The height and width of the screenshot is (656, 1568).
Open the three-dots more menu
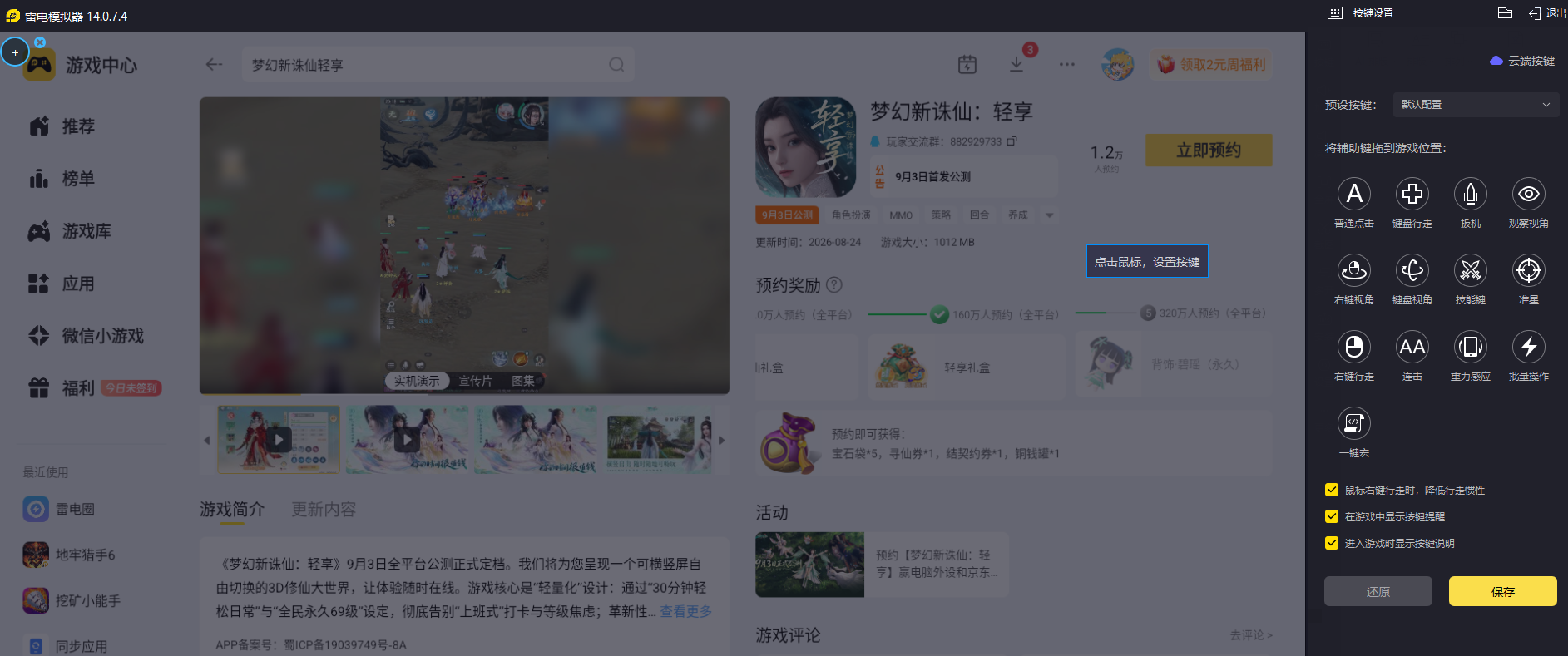1067,65
